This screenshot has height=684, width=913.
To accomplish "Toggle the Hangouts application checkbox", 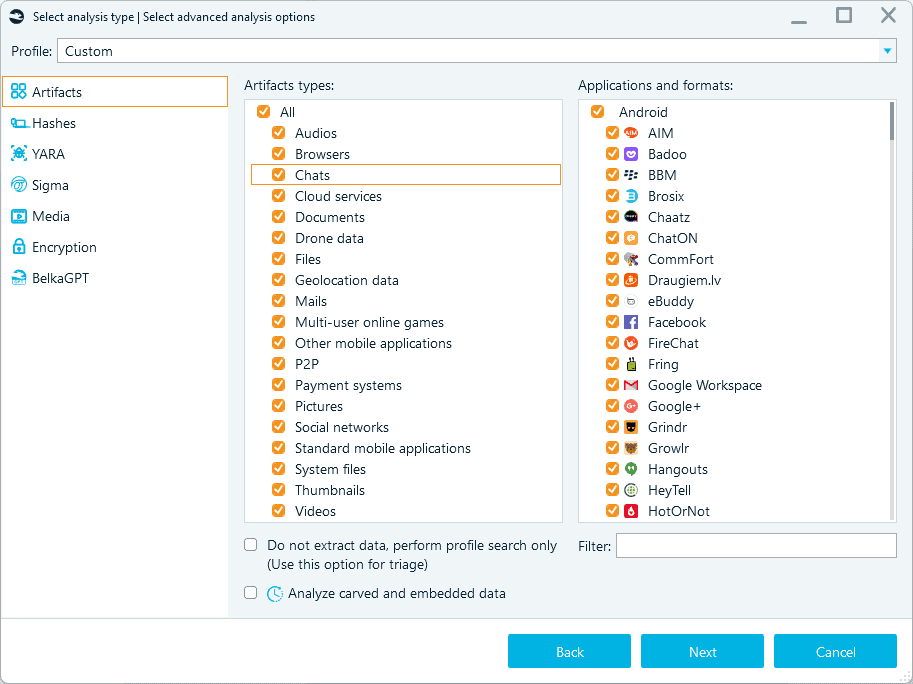I will pos(613,469).
